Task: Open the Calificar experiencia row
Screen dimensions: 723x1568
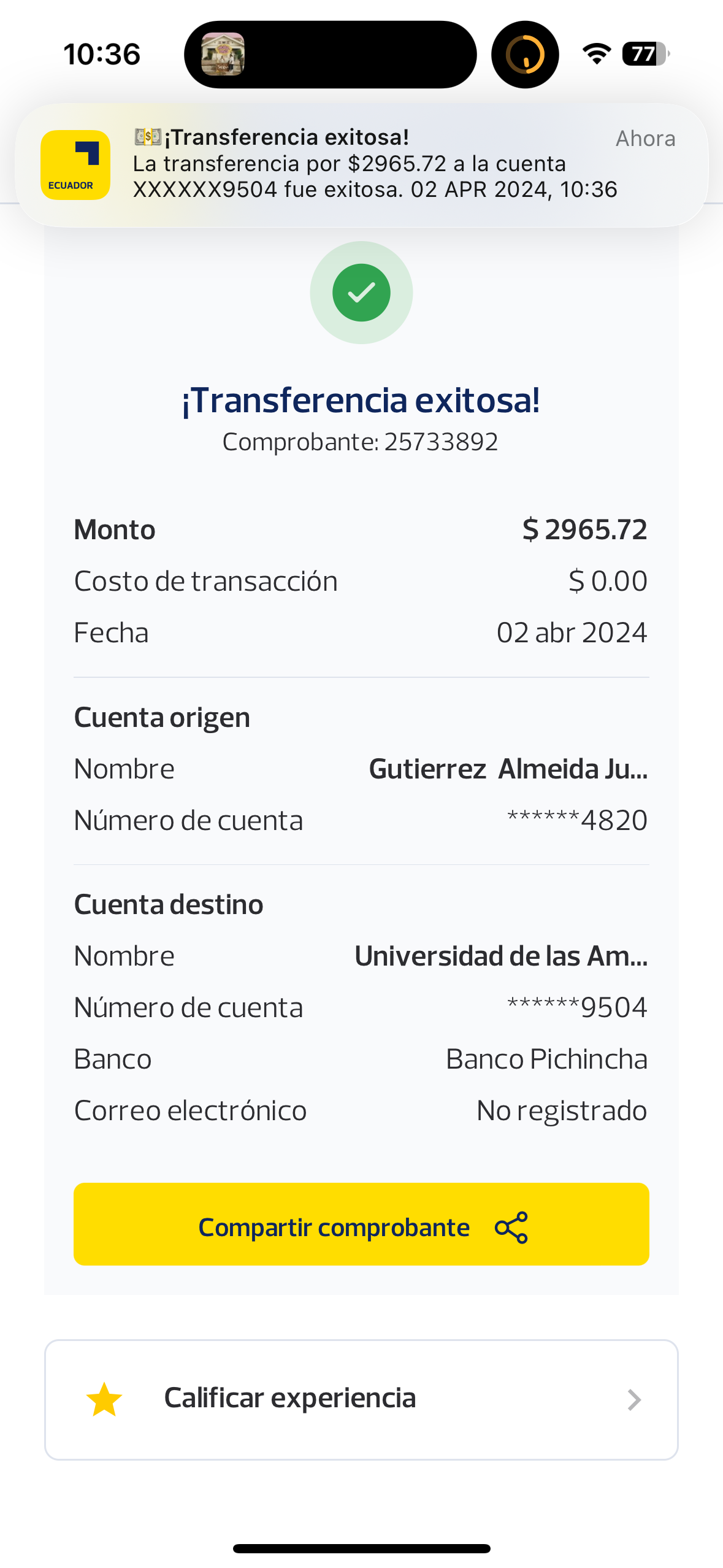Action: [361, 1399]
